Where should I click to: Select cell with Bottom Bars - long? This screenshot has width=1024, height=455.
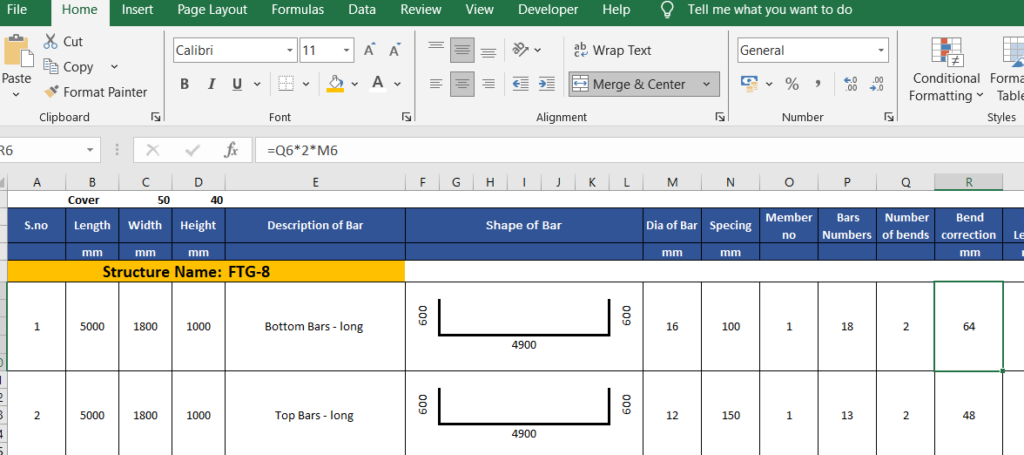click(x=315, y=326)
